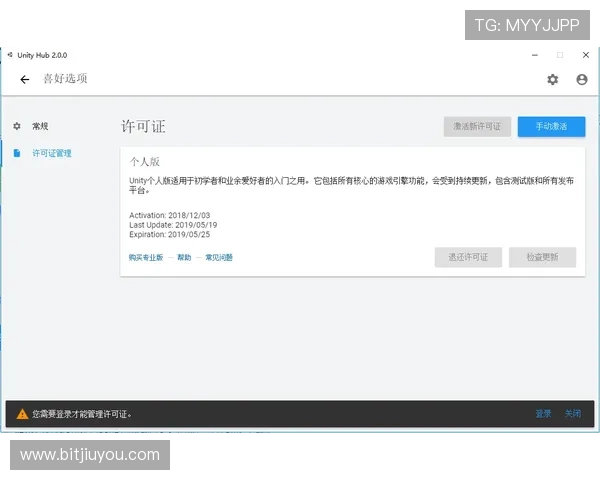Click the document icon beside 许可证管理

coord(17,153)
